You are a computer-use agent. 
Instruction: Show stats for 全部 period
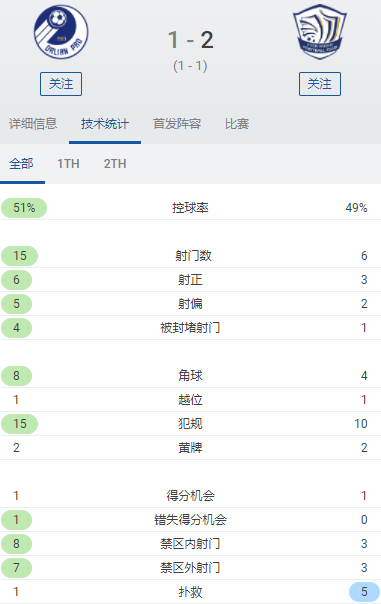coord(21,164)
